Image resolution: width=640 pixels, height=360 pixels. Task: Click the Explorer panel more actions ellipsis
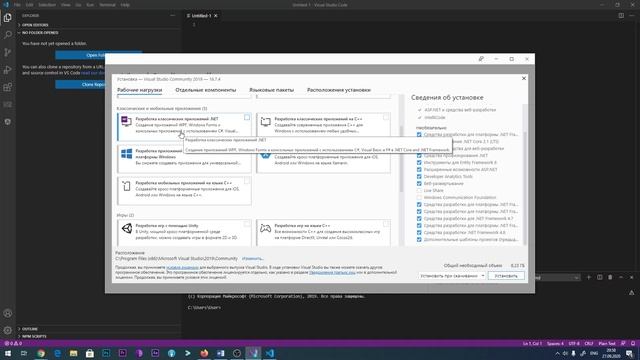(173, 16)
